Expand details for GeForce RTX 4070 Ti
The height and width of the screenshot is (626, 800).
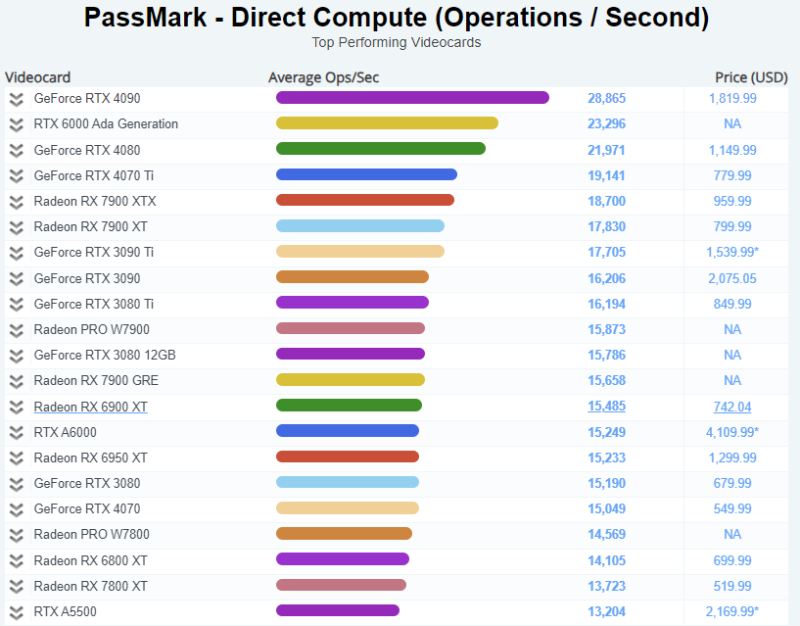coord(16,176)
